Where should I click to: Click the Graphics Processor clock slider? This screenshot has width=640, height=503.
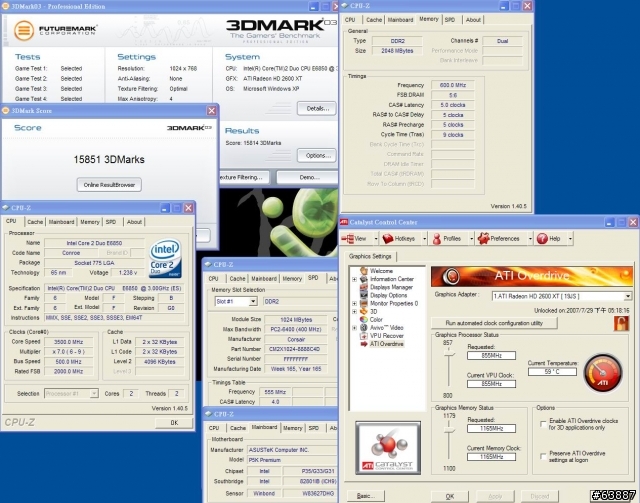449,354
